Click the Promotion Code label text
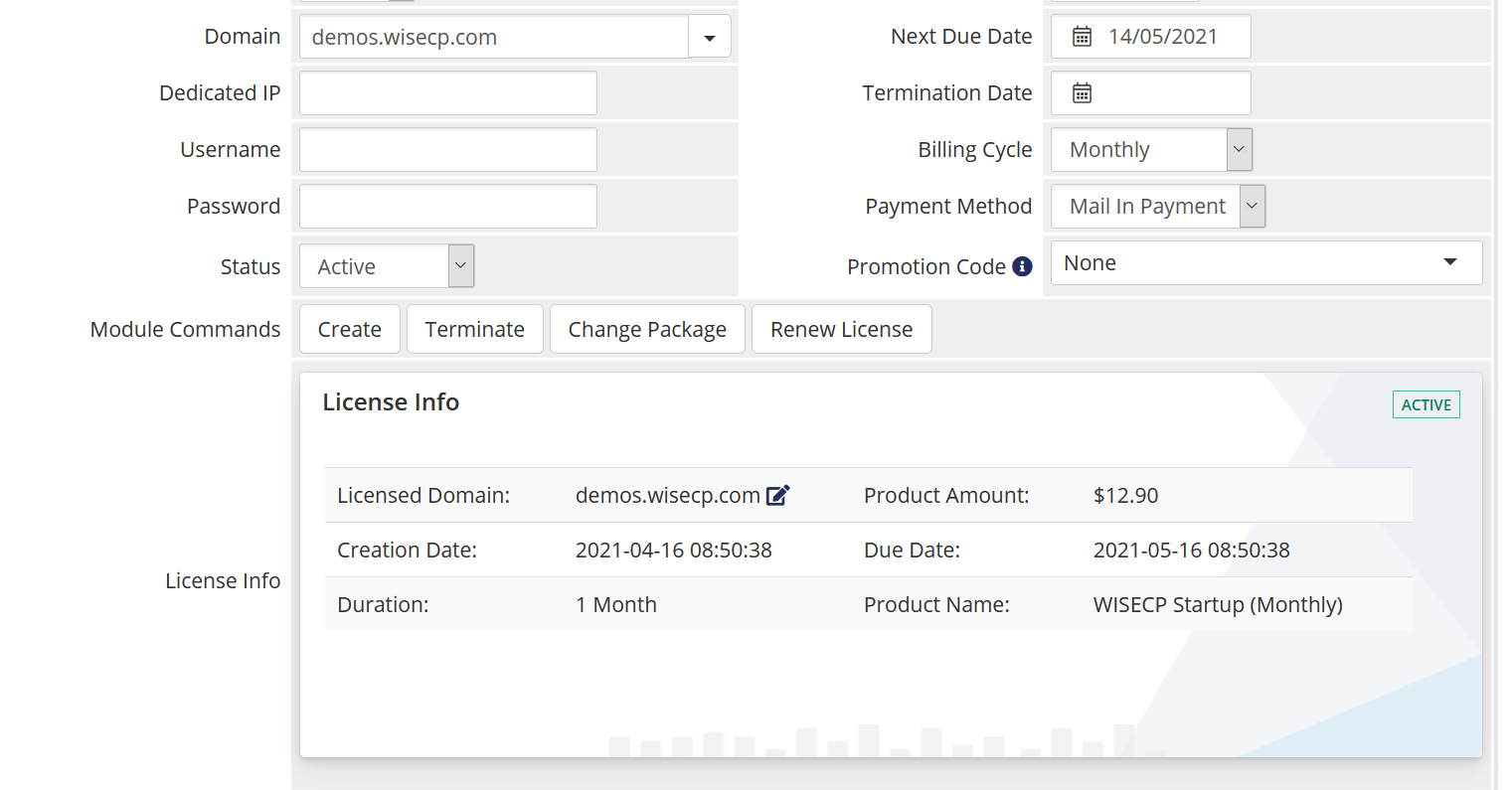The height and width of the screenshot is (790, 1512). pos(926,266)
